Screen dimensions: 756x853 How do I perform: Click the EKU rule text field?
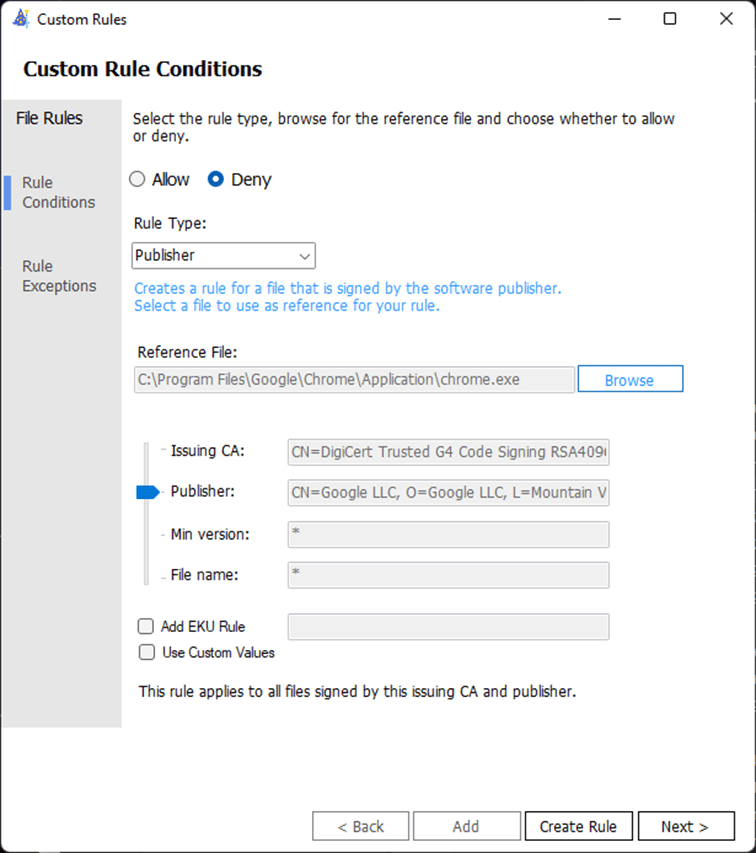(x=448, y=627)
